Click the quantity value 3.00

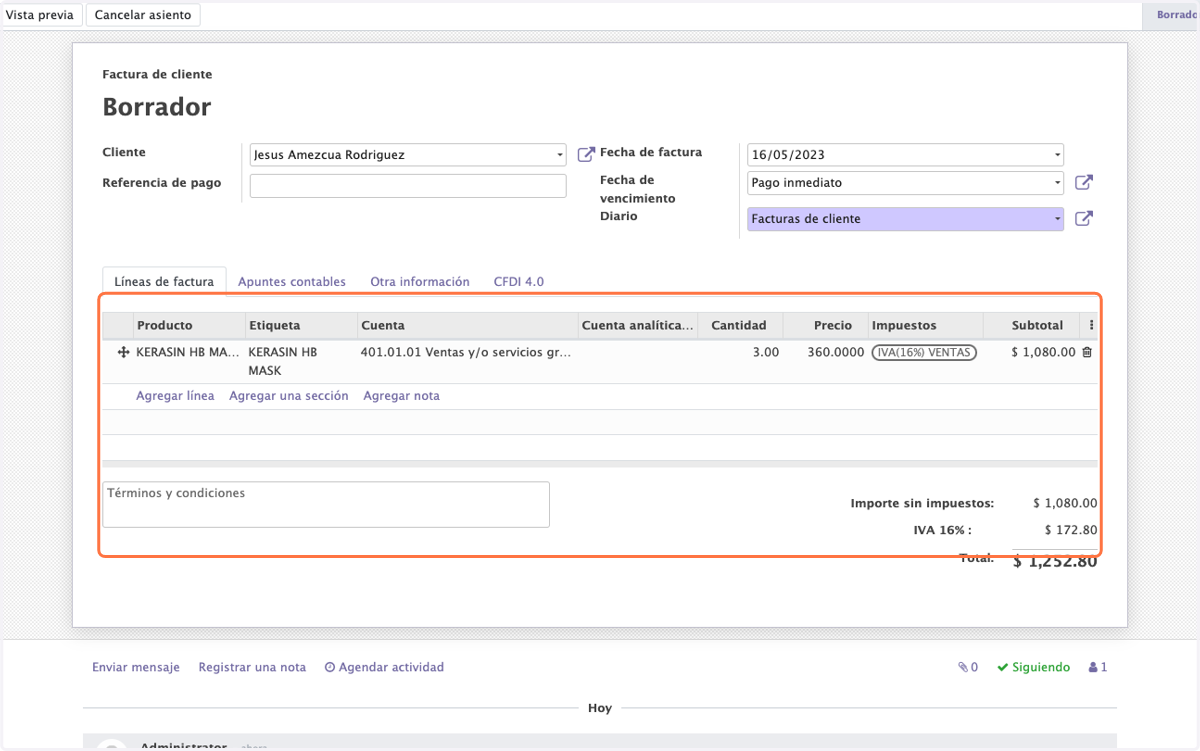coord(766,352)
